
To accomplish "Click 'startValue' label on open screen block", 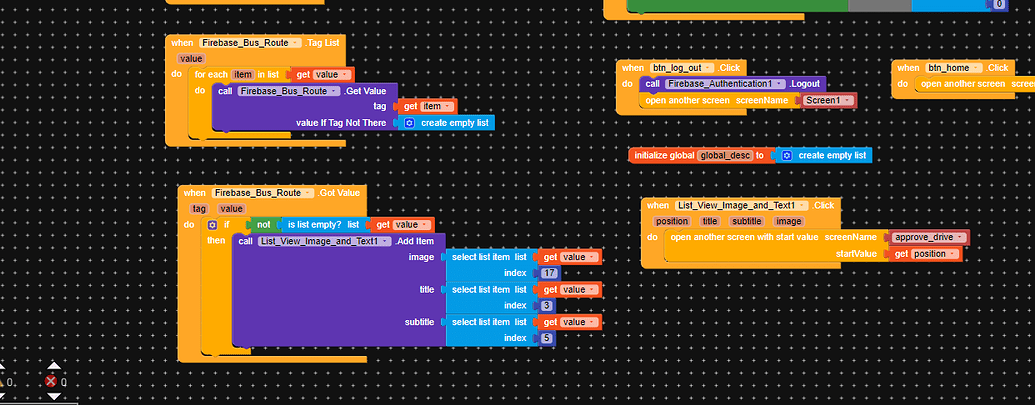I will click(x=856, y=254).
